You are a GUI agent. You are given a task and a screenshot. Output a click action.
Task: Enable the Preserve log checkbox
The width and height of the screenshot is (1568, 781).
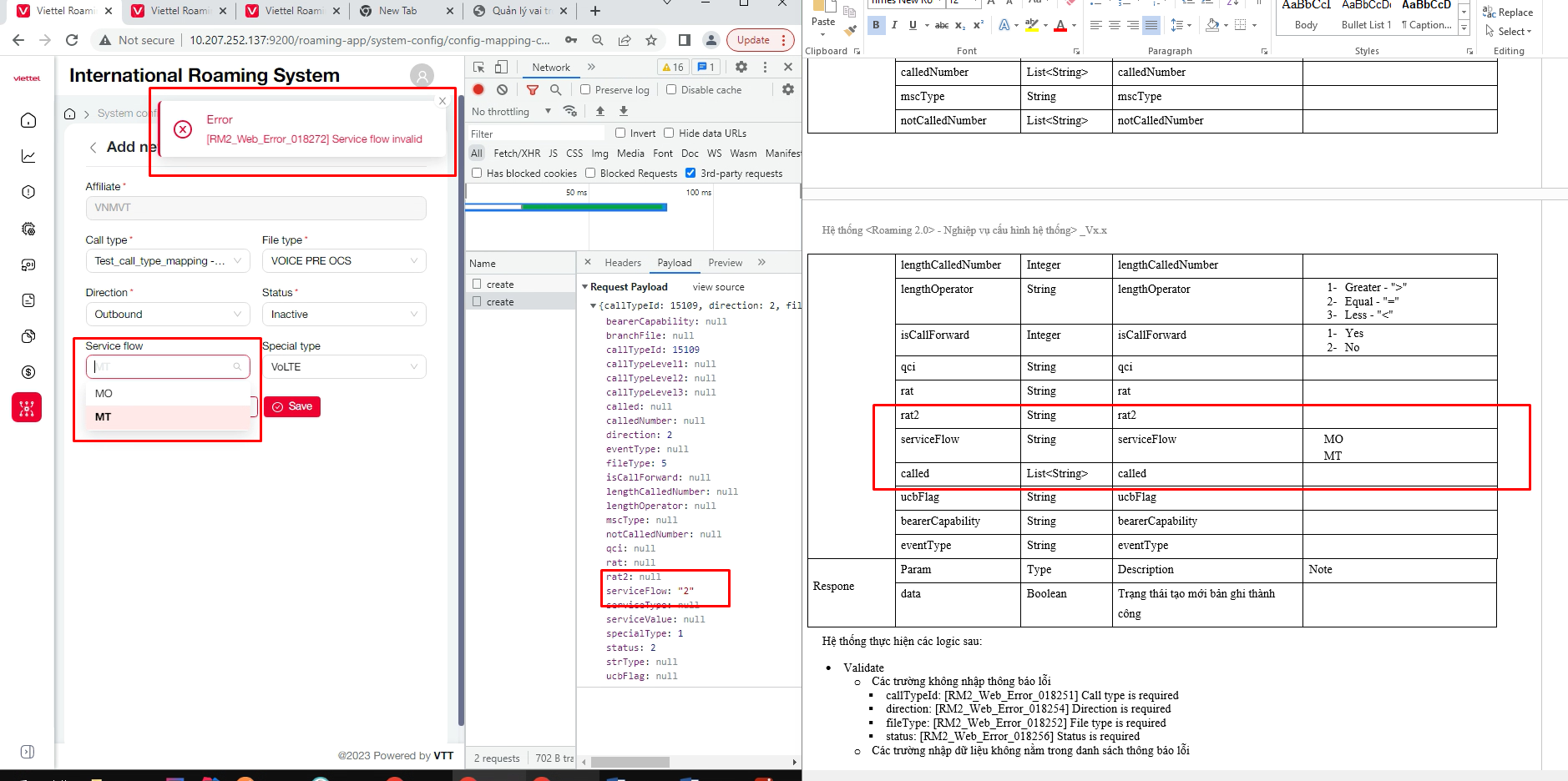pyautogui.click(x=585, y=89)
